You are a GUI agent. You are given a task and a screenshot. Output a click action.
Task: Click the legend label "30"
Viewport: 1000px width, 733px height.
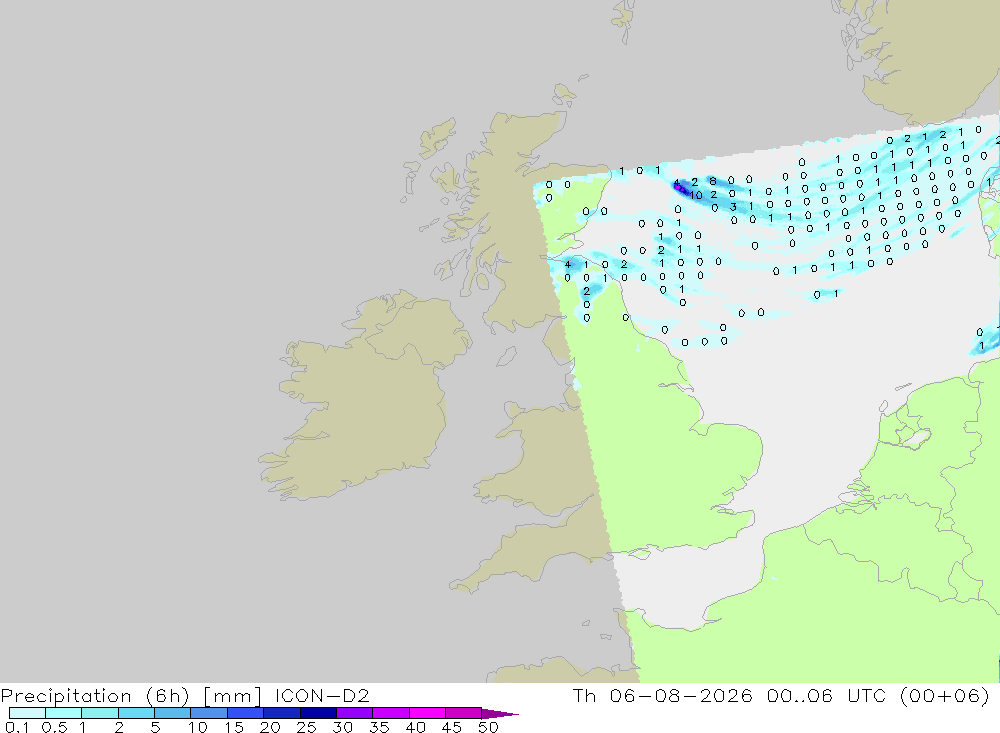[x=343, y=727]
